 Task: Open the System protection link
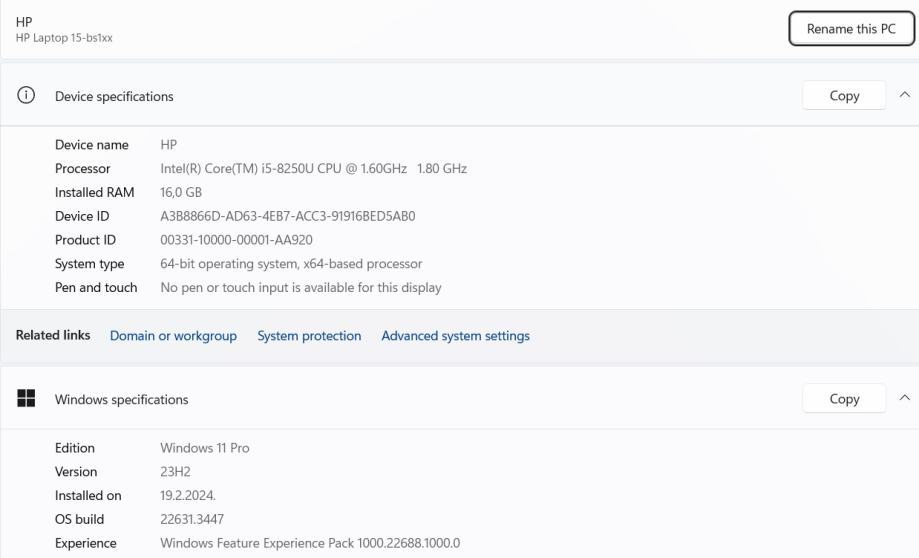pyautogui.click(x=309, y=336)
